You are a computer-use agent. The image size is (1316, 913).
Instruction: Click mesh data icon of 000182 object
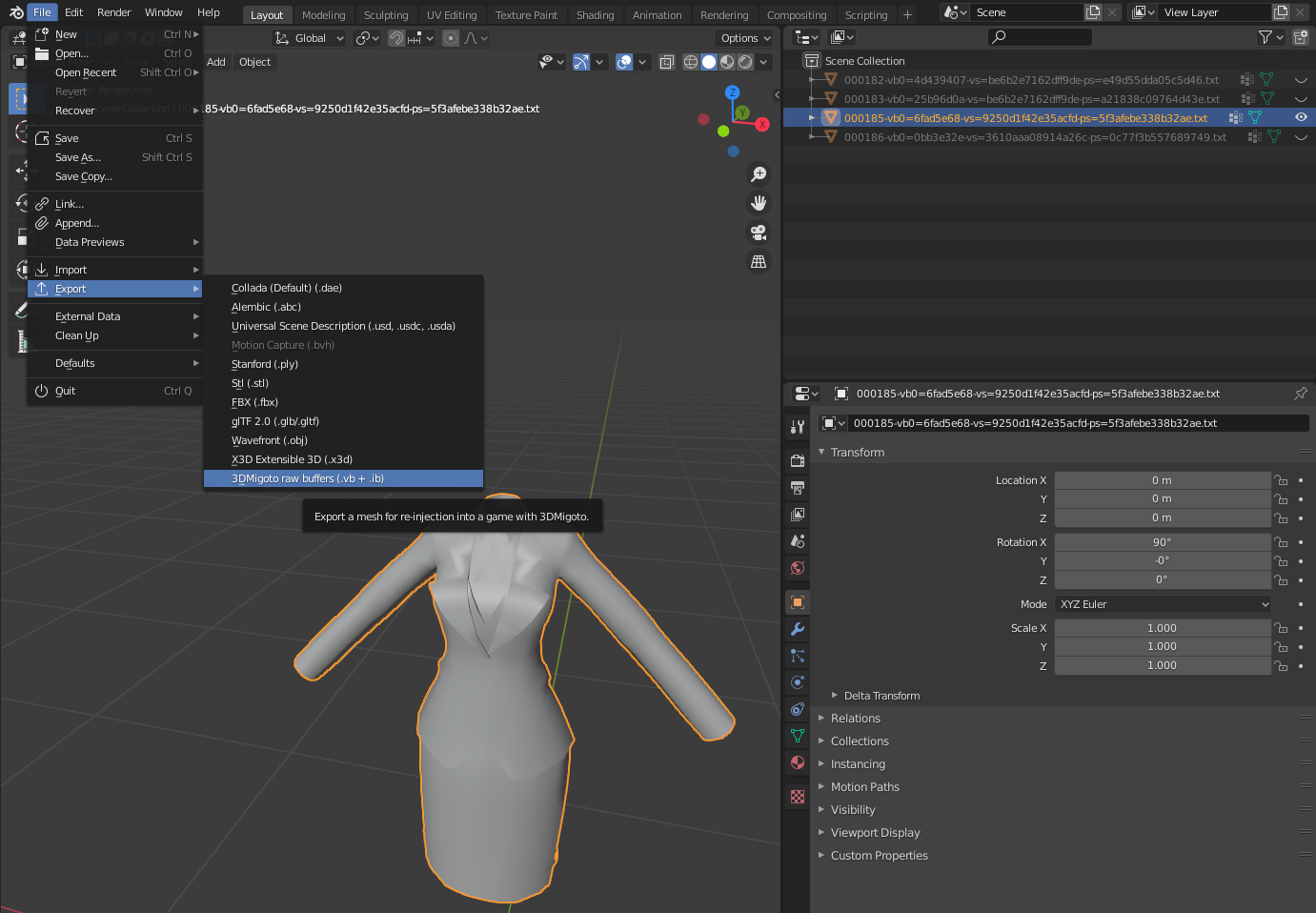[1266, 80]
